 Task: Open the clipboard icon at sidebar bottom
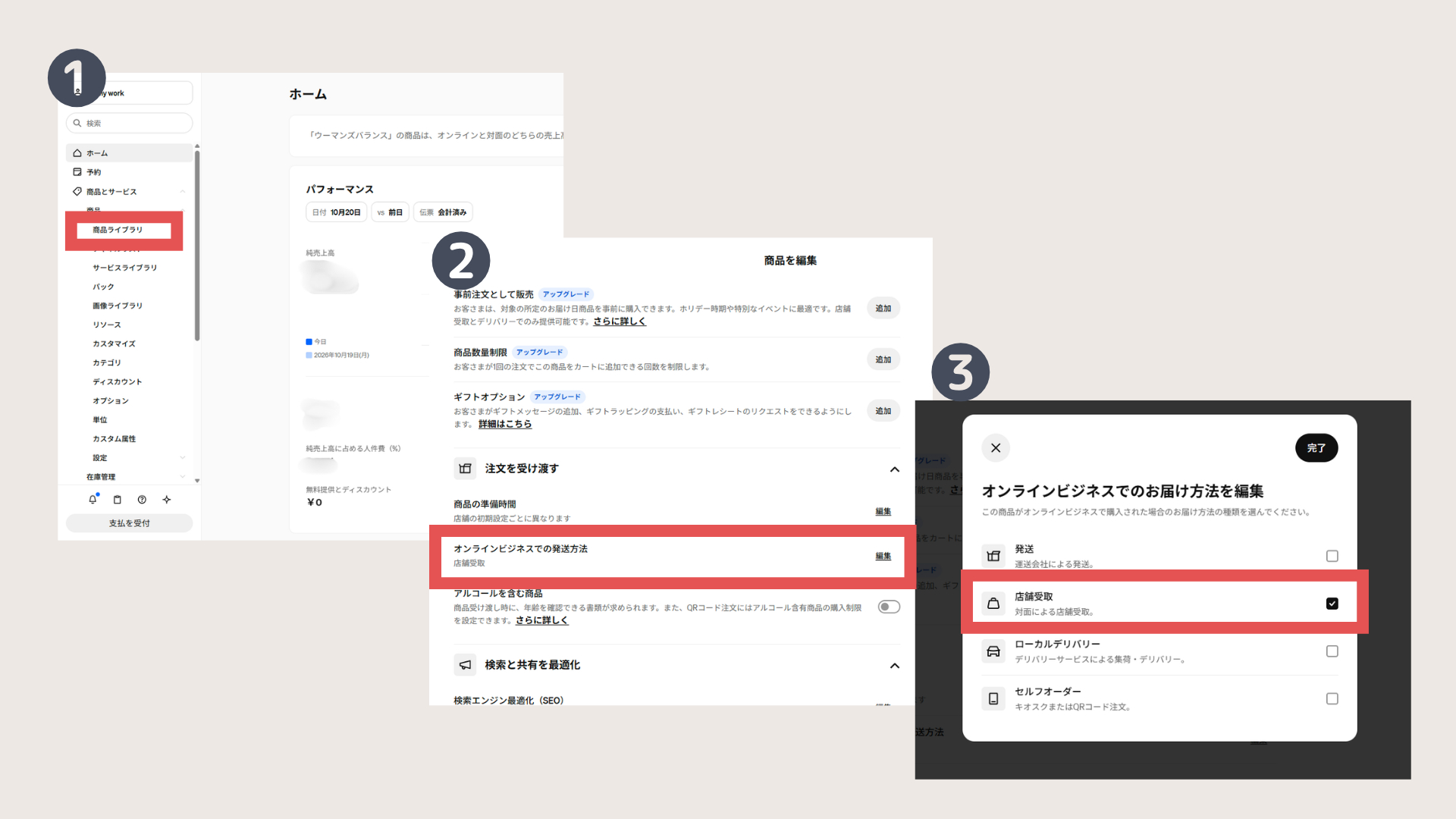point(118,500)
